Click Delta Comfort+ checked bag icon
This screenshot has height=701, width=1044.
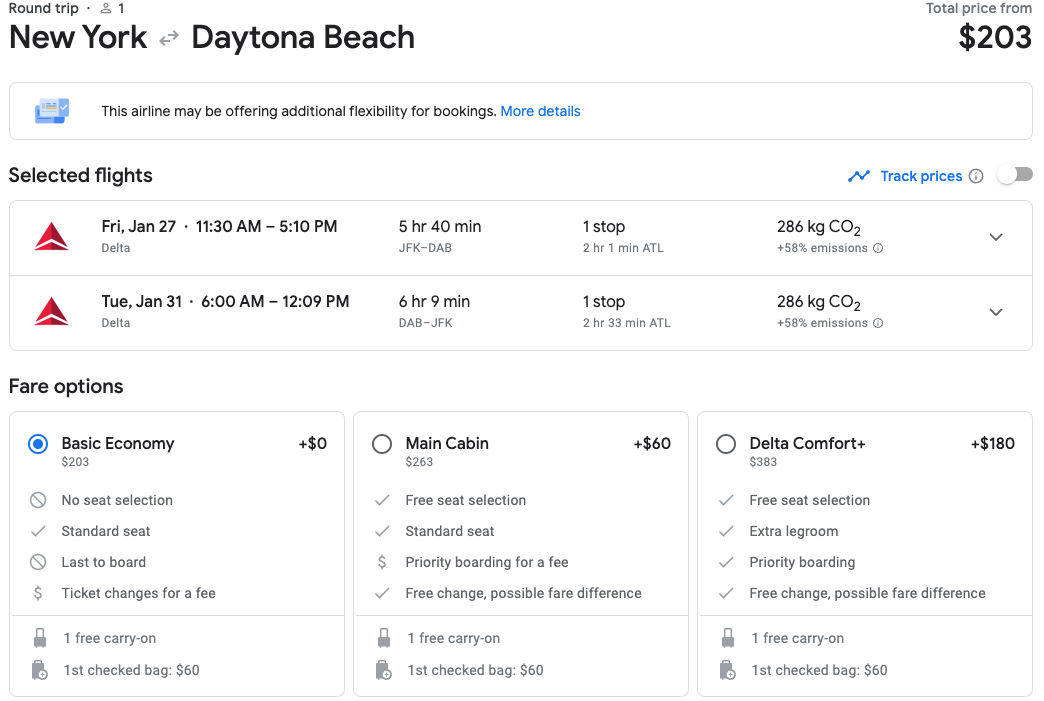[728, 670]
